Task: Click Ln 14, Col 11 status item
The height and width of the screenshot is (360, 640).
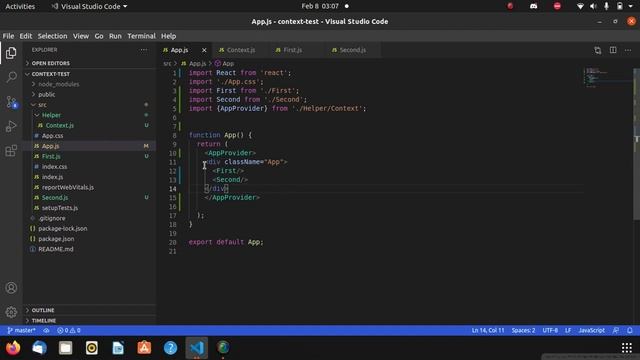Action: (488, 330)
